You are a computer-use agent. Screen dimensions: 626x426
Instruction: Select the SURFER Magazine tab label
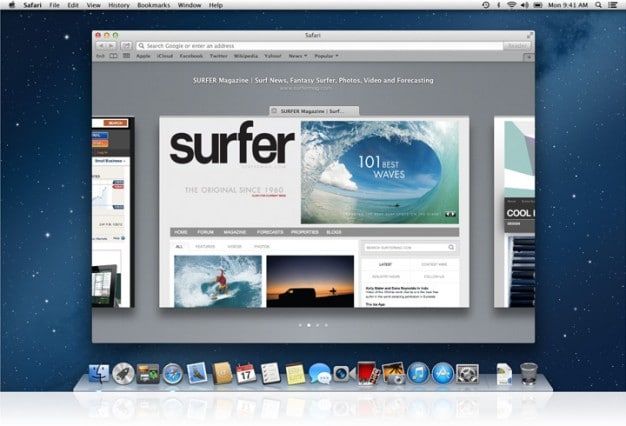tap(314, 111)
